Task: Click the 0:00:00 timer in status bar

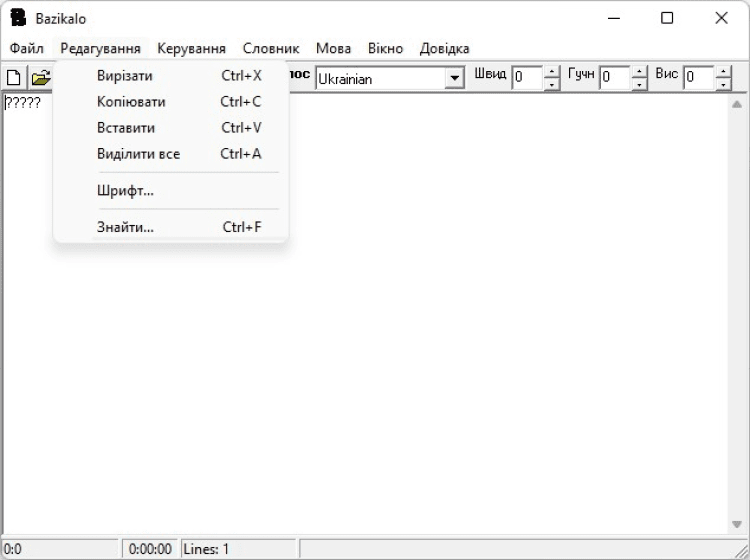Action: pyautogui.click(x=150, y=549)
